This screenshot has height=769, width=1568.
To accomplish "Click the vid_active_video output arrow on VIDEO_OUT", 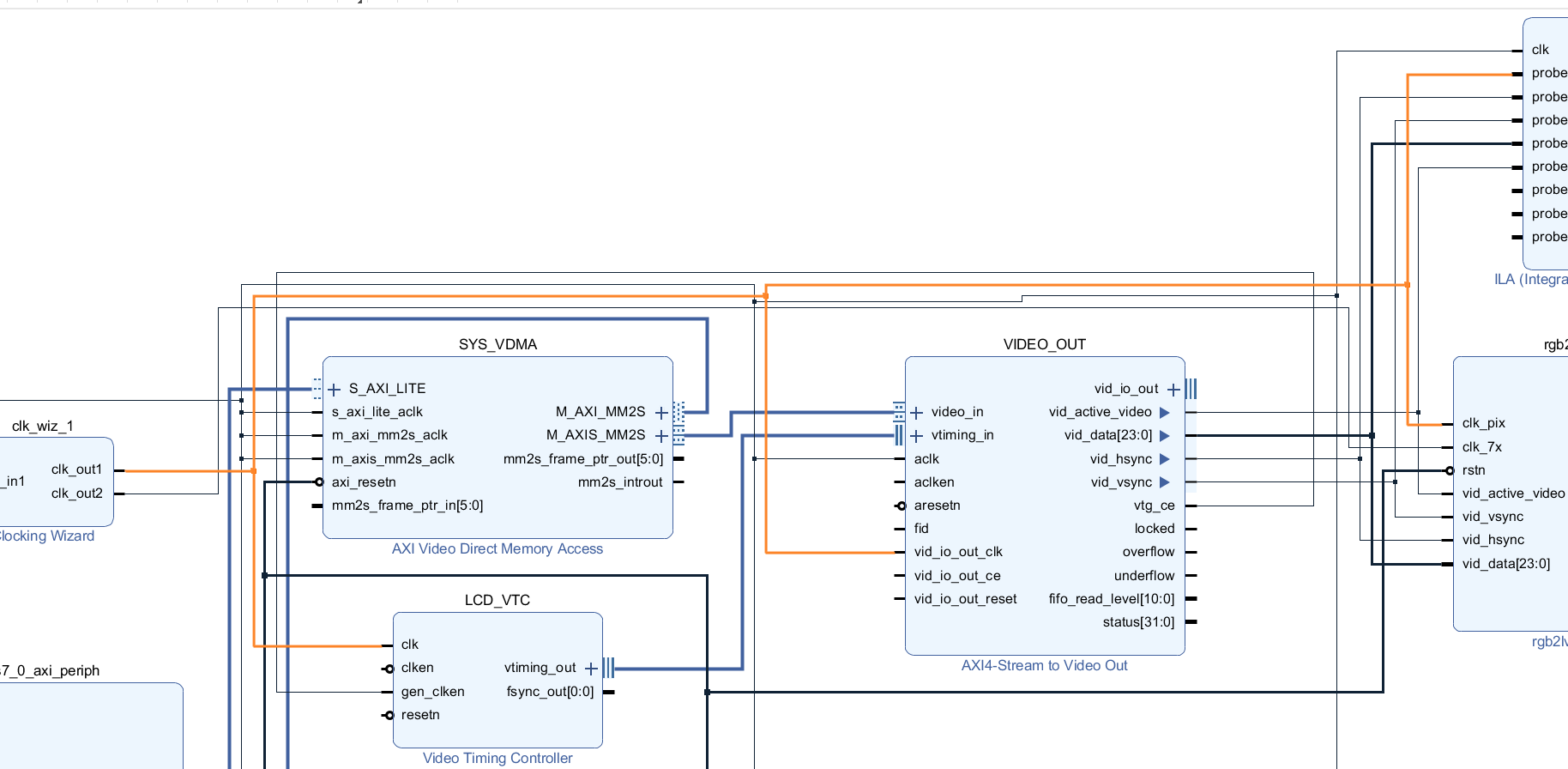I will click(x=1165, y=413).
